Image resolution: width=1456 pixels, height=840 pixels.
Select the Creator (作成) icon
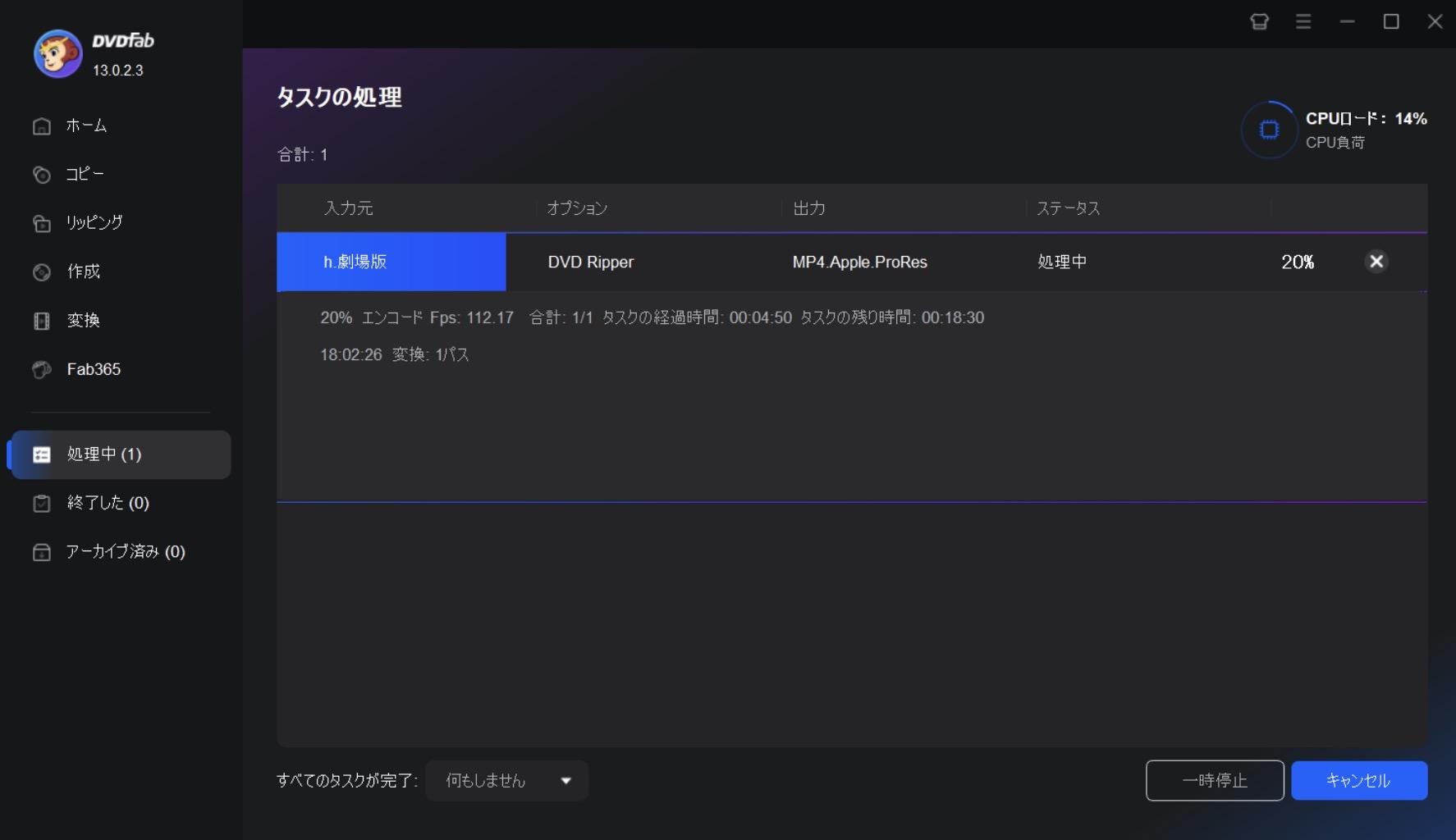tap(42, 272)
